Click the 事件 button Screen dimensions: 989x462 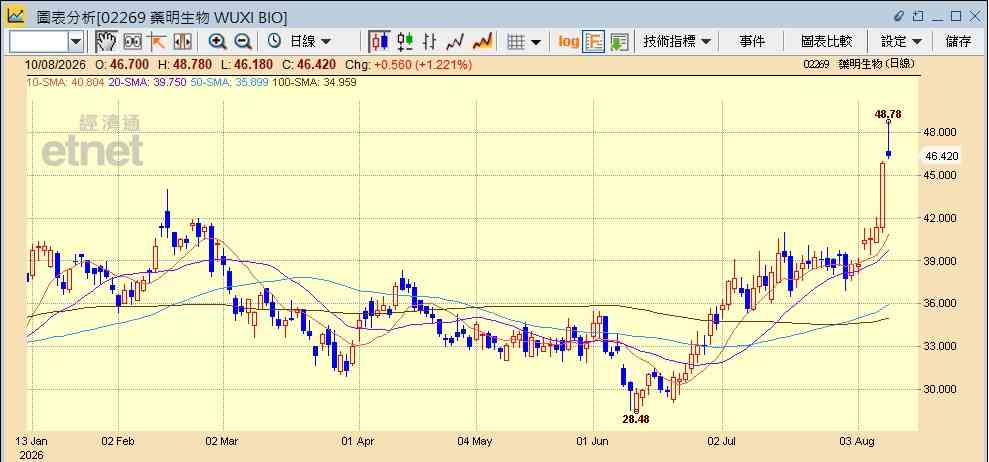(752, 42)
